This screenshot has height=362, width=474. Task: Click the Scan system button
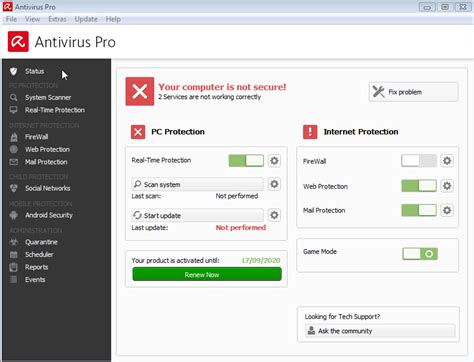point(197,184)
